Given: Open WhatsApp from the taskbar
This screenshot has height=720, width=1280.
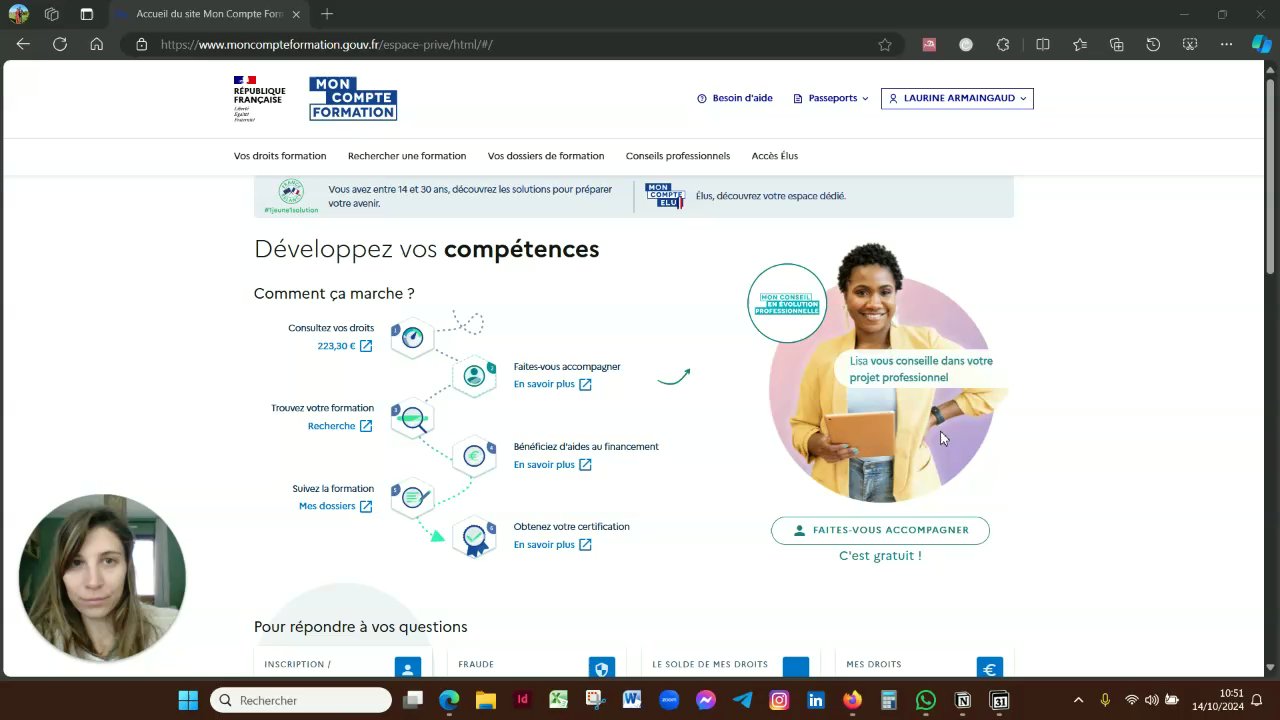Looking at the screenshot, I should [926, 700].
